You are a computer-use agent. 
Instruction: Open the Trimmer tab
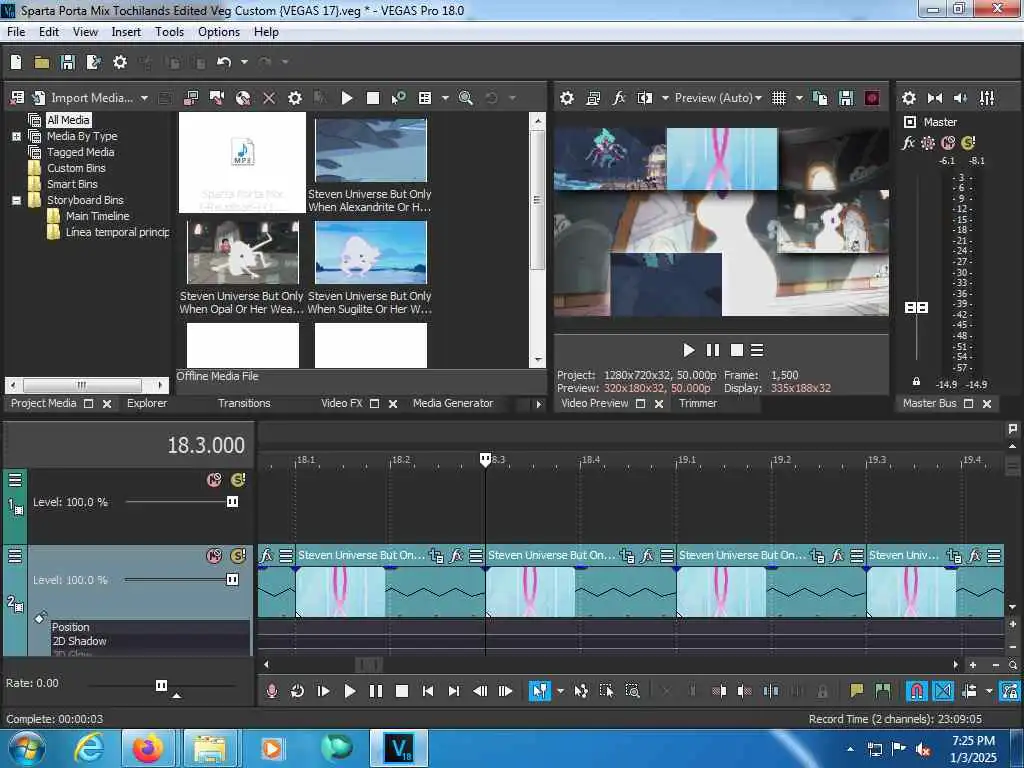point(697,403)
